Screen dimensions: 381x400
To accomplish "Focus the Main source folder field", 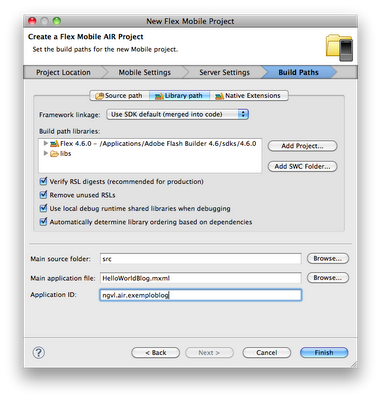I will point(201,259).
